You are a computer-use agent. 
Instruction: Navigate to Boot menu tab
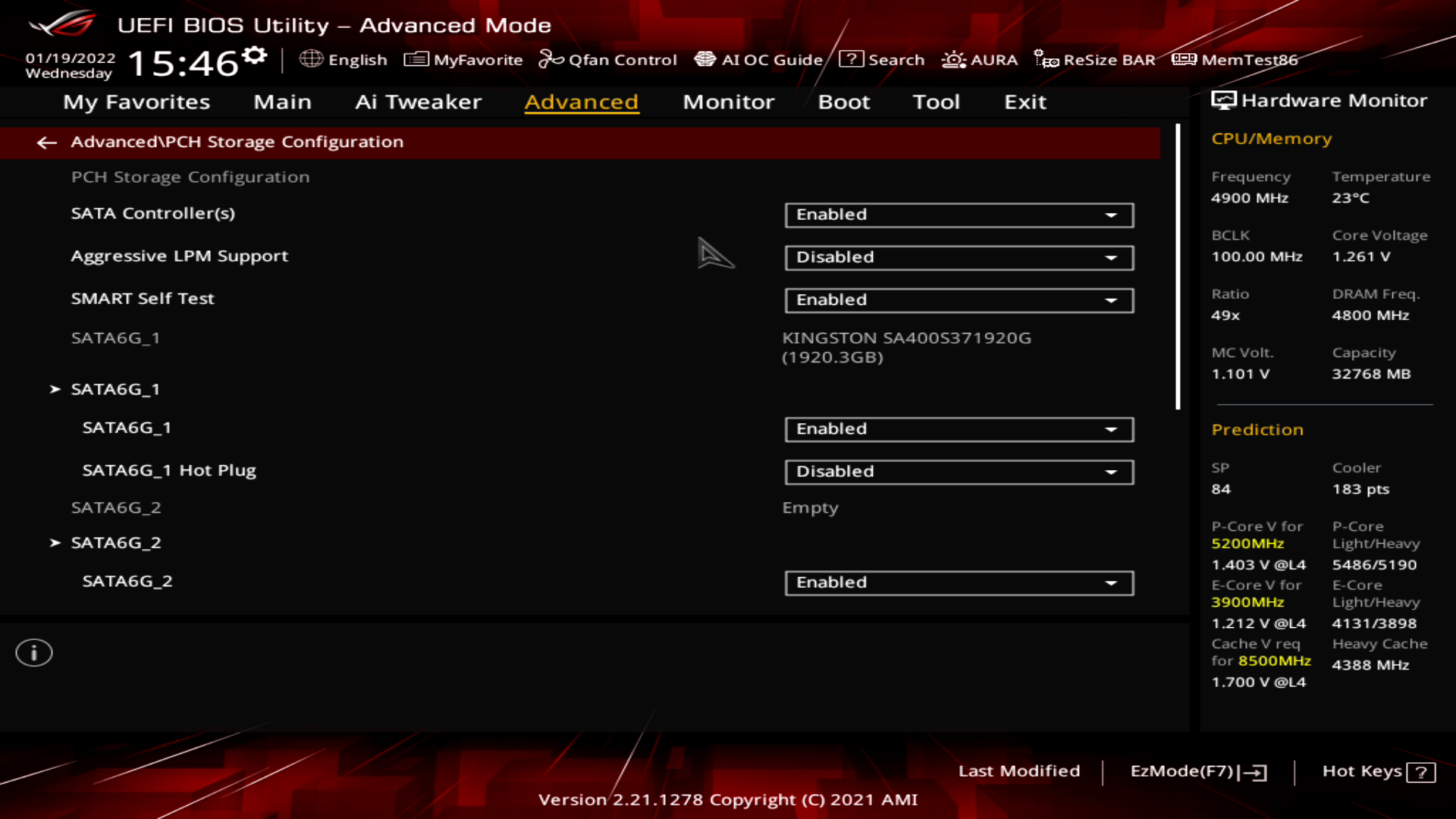point(844,101)
